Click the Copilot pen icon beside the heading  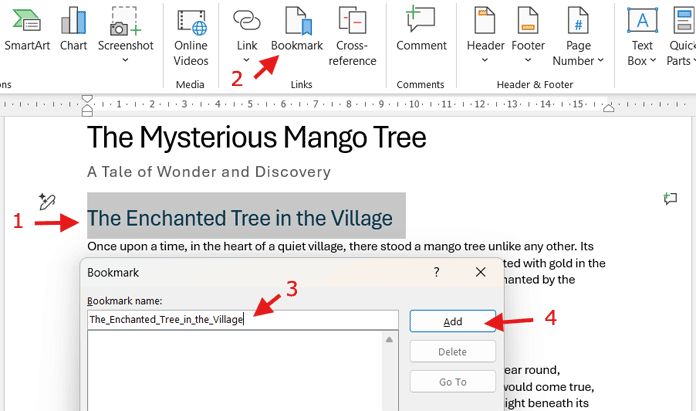click(47, 202)
